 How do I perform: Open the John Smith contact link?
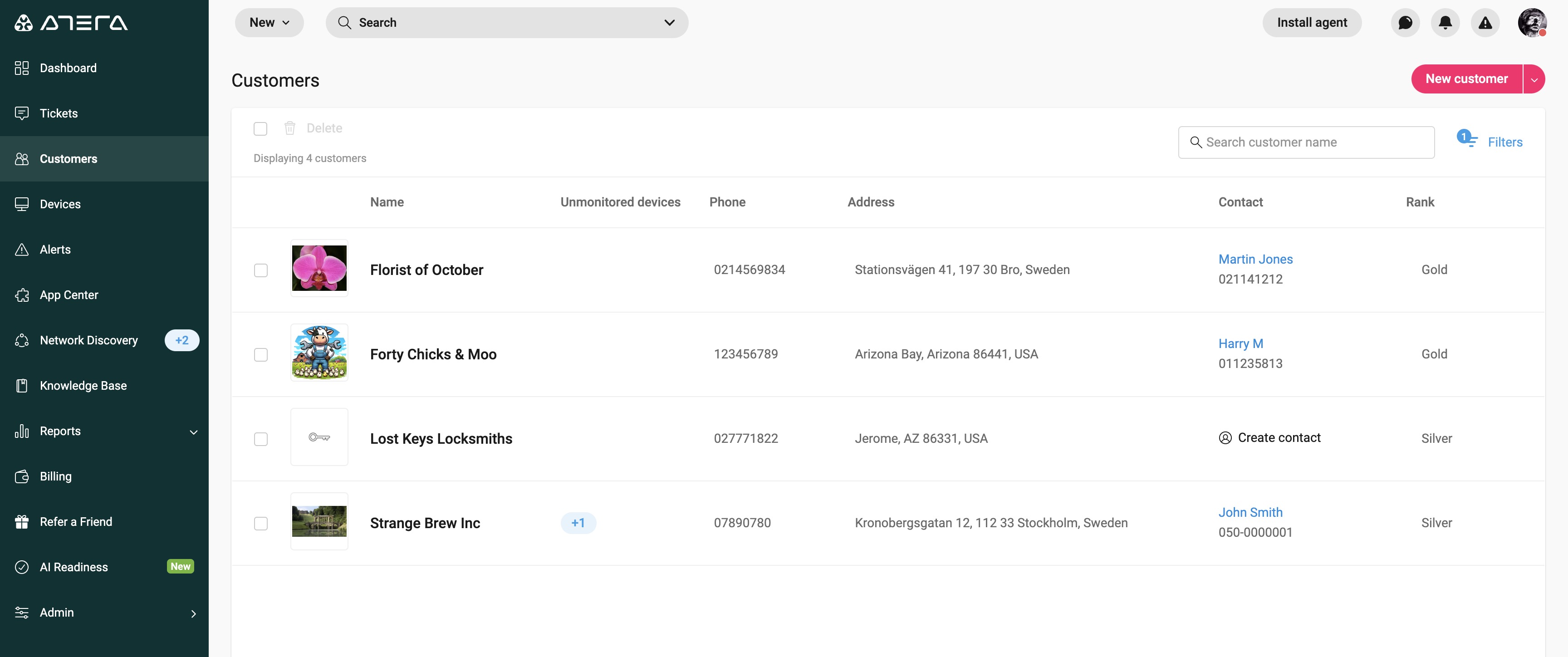1250,512
